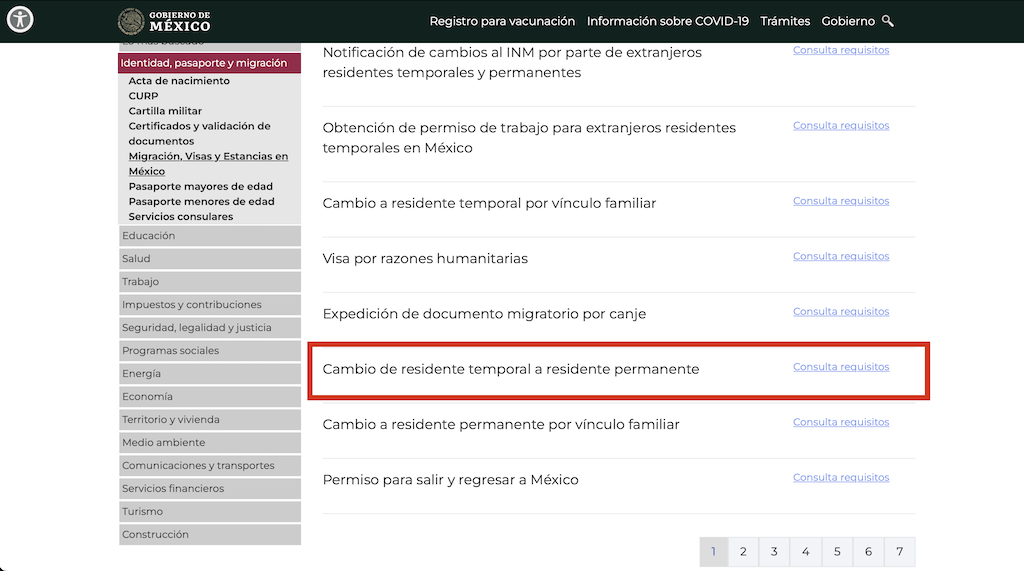Consulta requisitos for Permiso para salir y regresar
Image resolution: width=1024 pixels, height=571 pixels.
(x=841, y=477)
